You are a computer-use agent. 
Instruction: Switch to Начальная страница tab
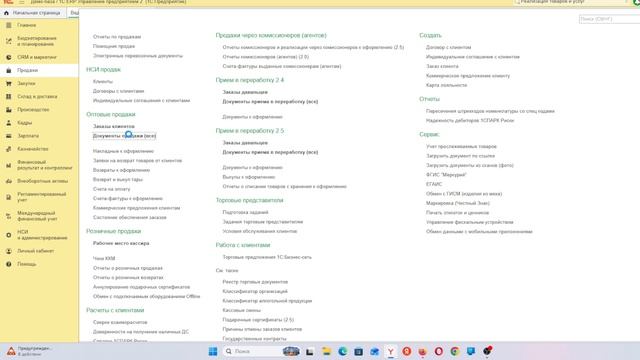(33, 13)
